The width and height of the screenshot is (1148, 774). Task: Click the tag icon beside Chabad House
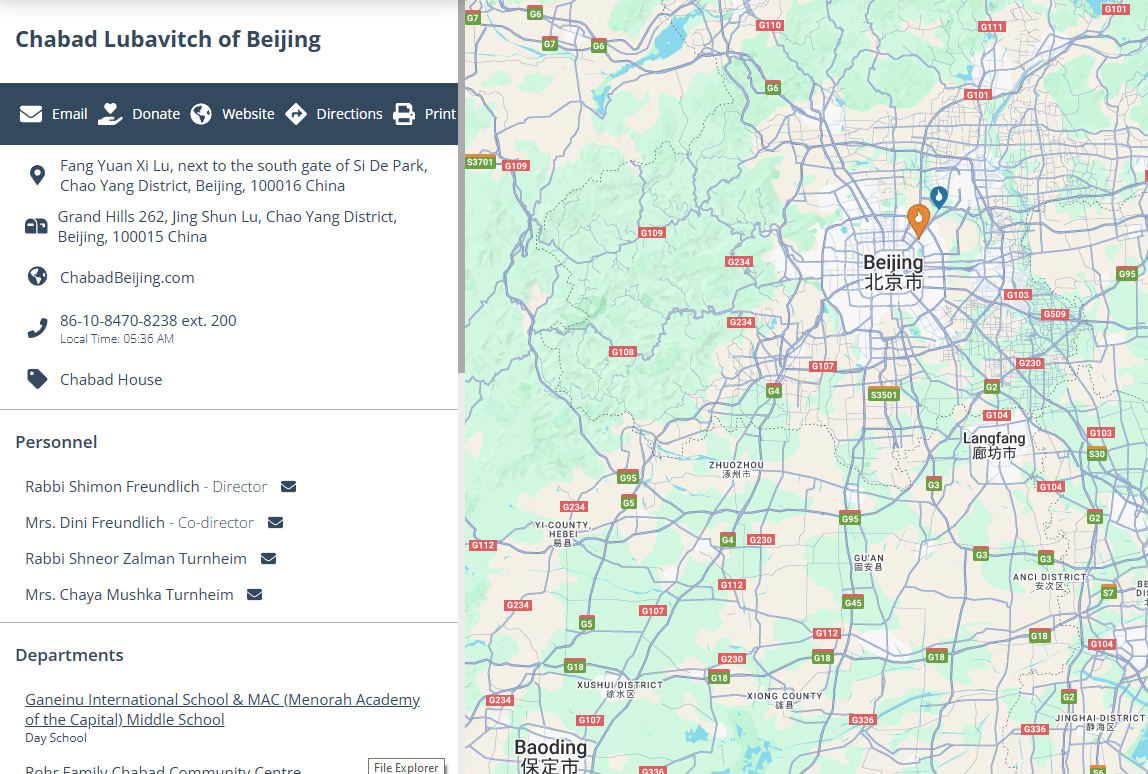[37, 379]
